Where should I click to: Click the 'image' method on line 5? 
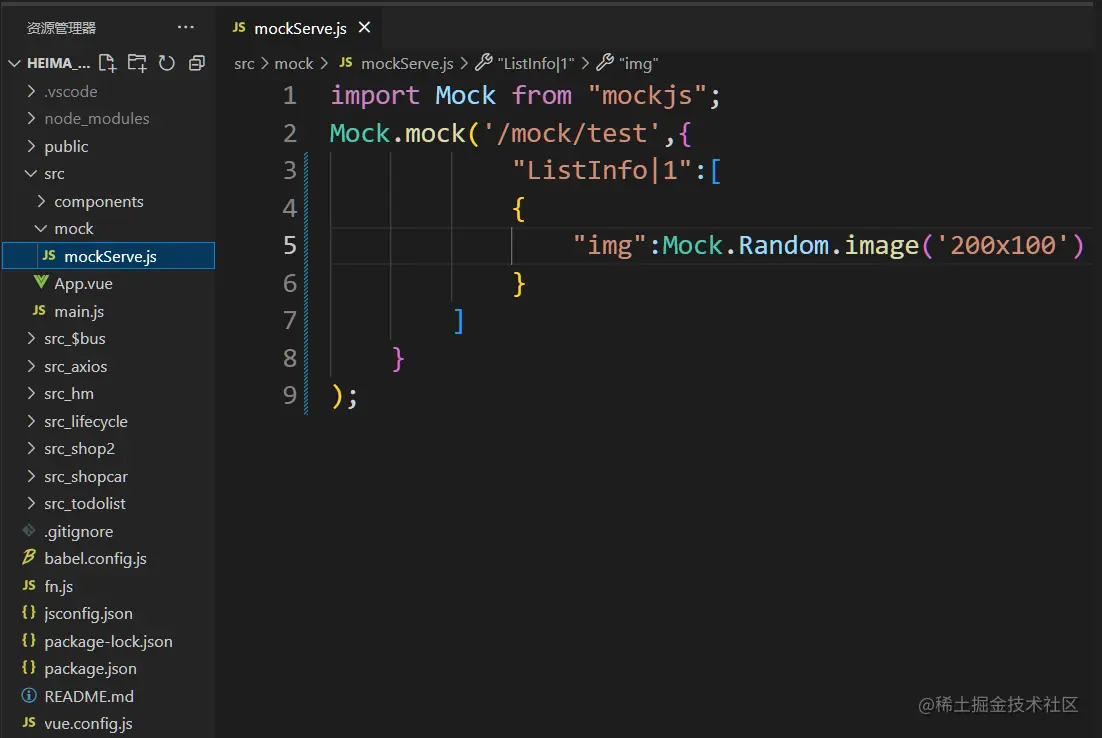click(881, 245)
